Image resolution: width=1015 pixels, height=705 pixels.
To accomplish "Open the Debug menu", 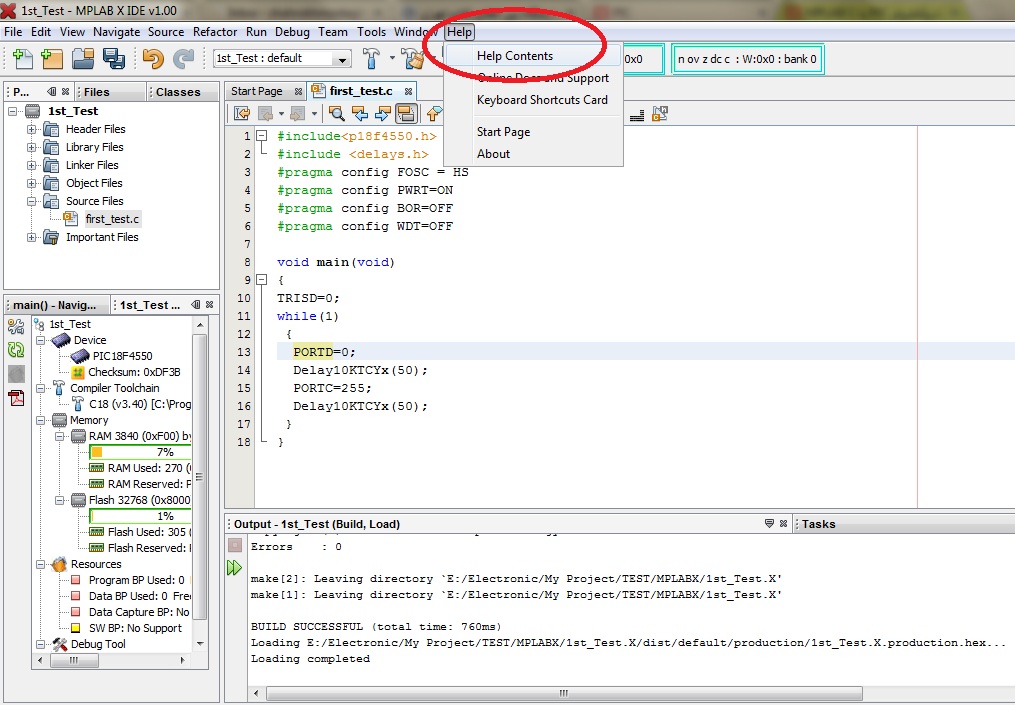I will pyautogui.click(x=292, y=32).
